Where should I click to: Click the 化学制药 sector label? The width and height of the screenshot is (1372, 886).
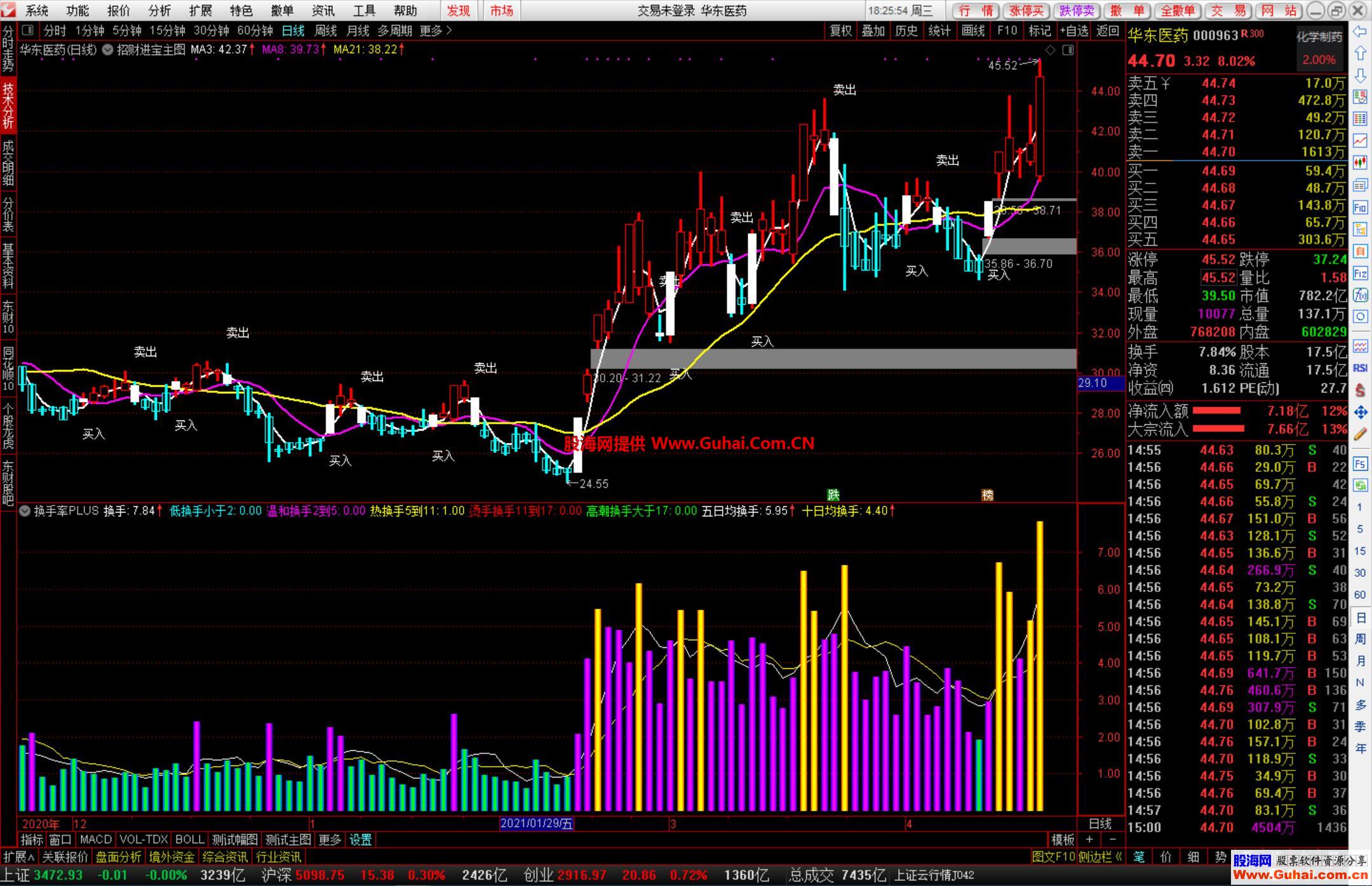[1320, 37]
